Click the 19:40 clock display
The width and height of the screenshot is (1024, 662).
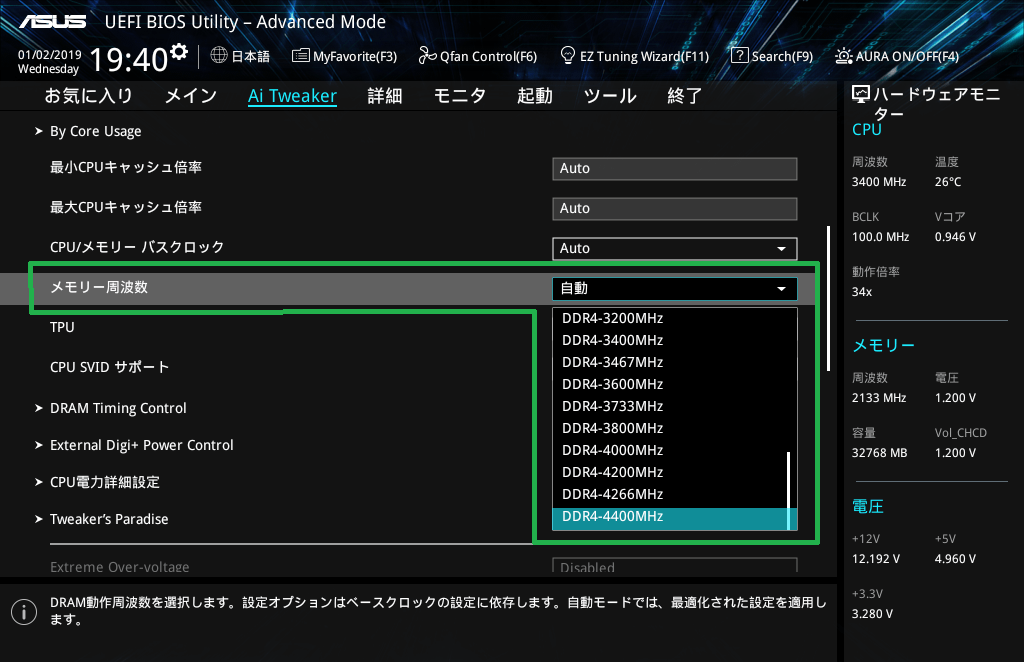[x=129, y=59]
